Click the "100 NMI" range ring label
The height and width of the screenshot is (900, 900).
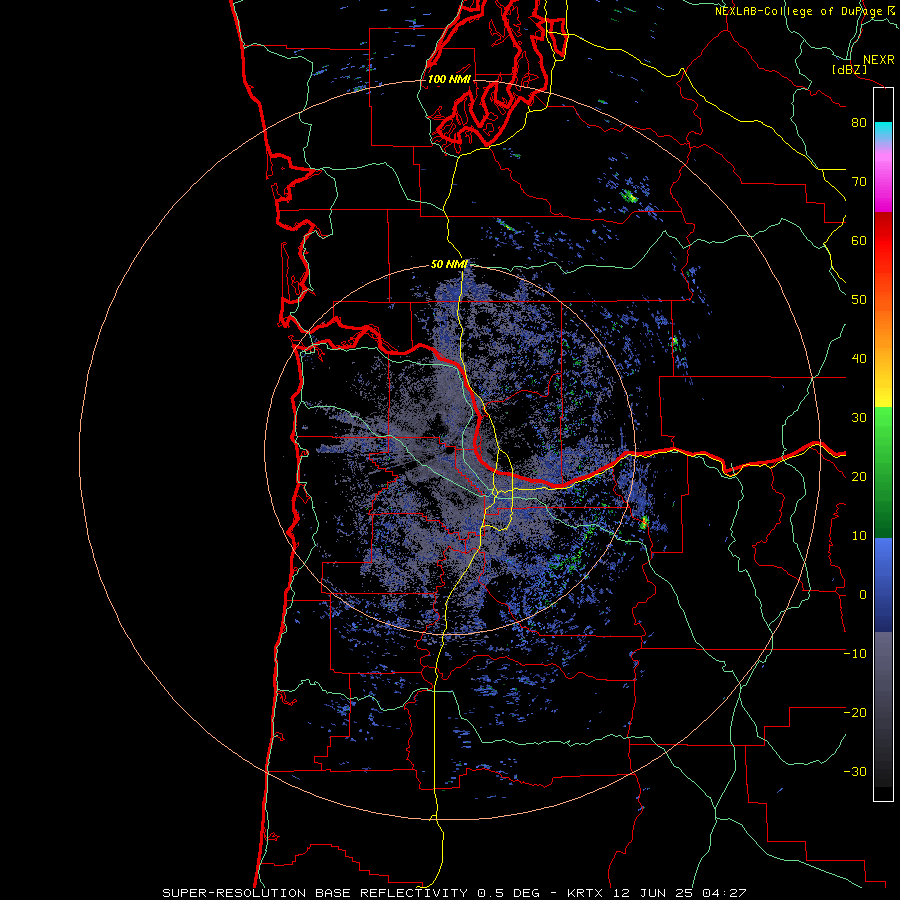pos(449,79)
